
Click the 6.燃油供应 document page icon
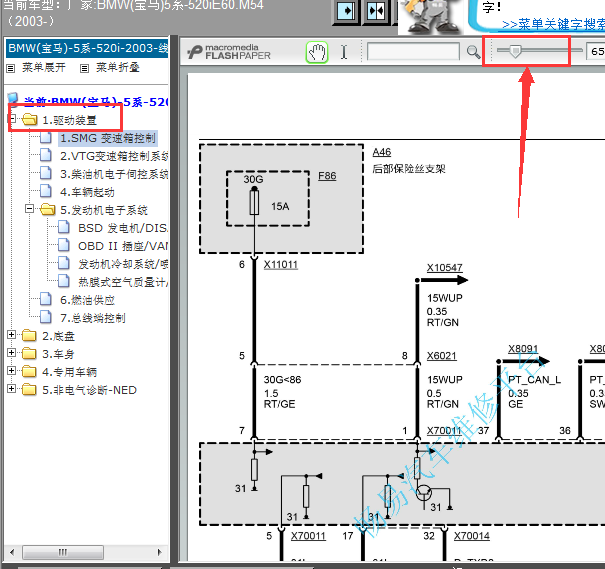46,299
